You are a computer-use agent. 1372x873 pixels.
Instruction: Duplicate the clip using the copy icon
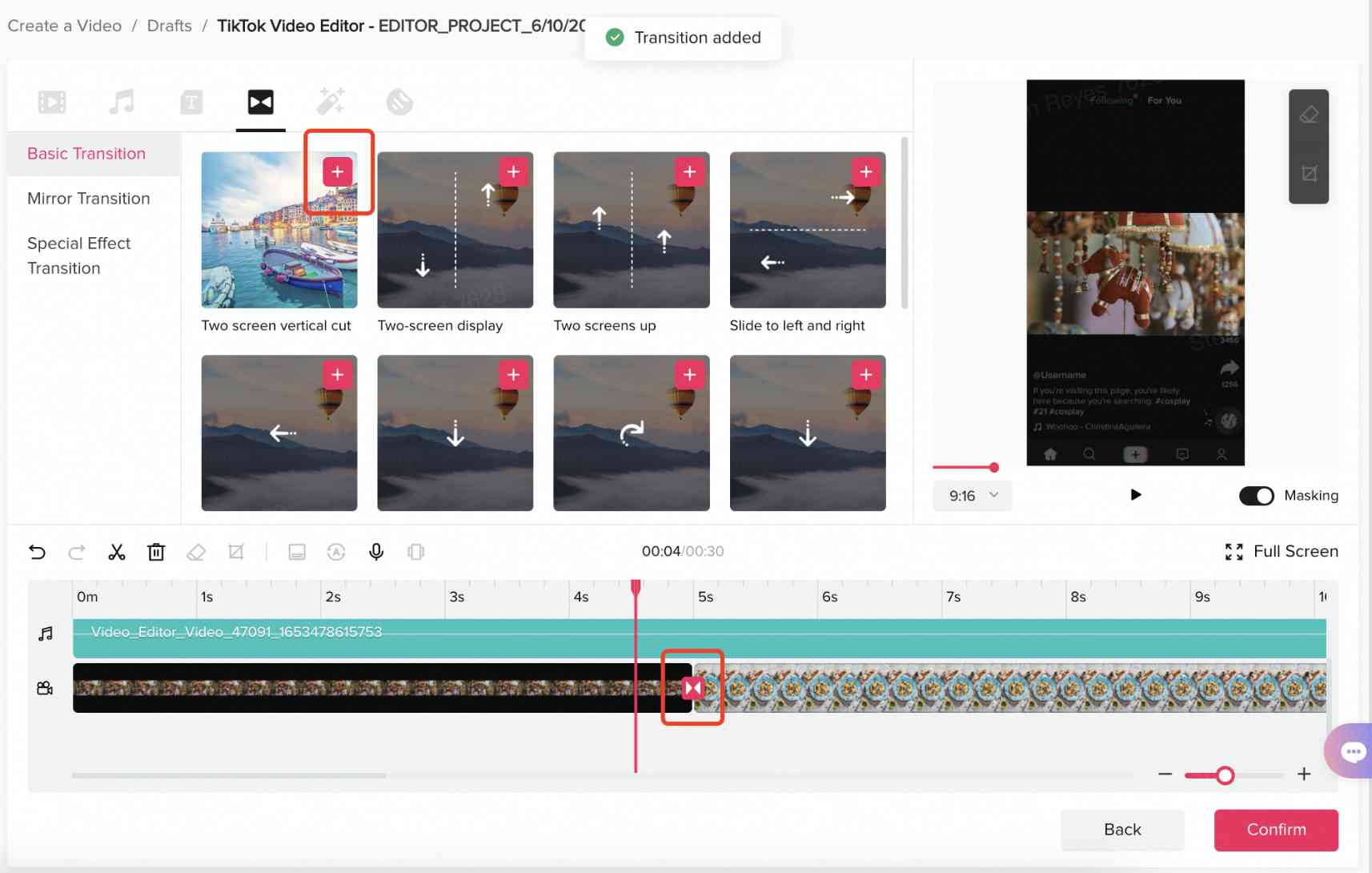point(415,552)
